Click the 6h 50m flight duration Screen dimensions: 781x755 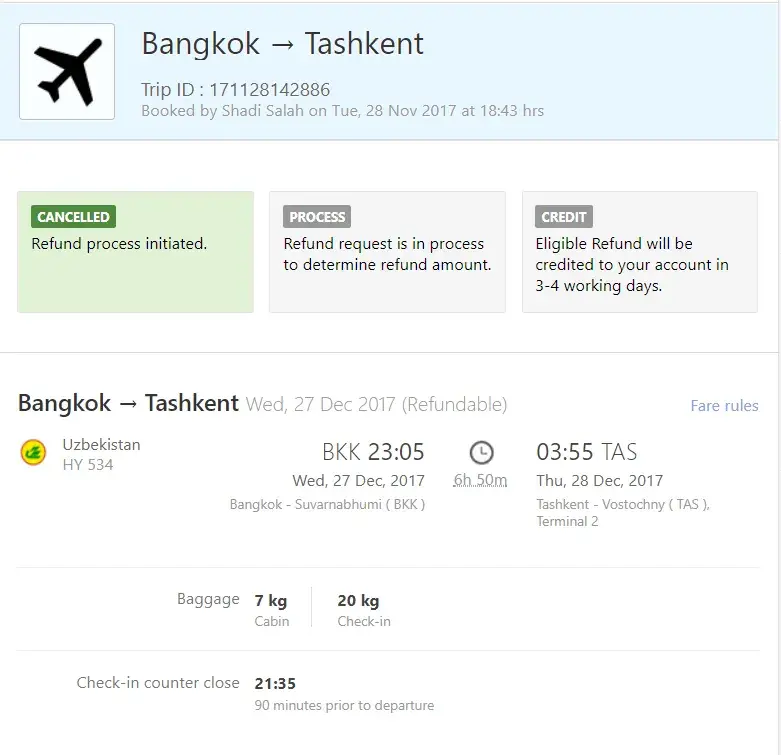point(480,480)
